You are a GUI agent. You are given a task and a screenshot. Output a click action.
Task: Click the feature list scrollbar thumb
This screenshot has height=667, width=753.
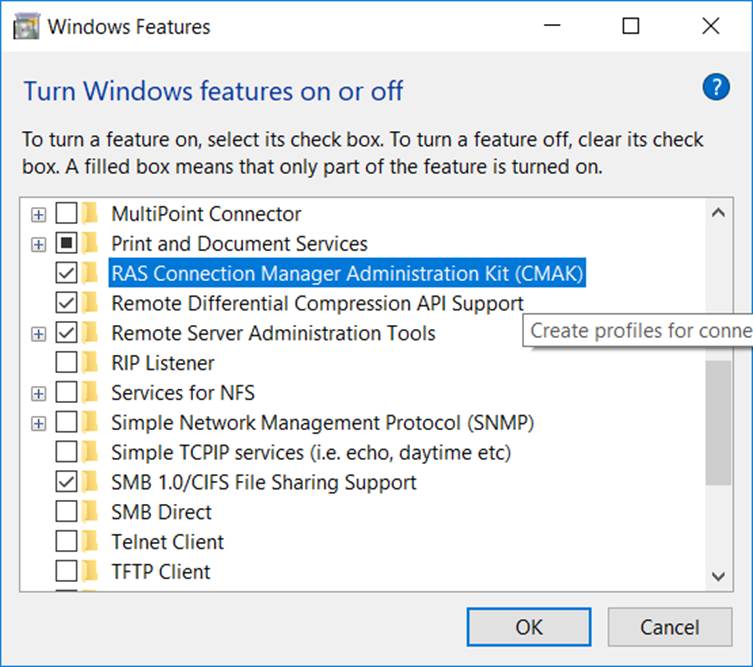click(717, 422)
